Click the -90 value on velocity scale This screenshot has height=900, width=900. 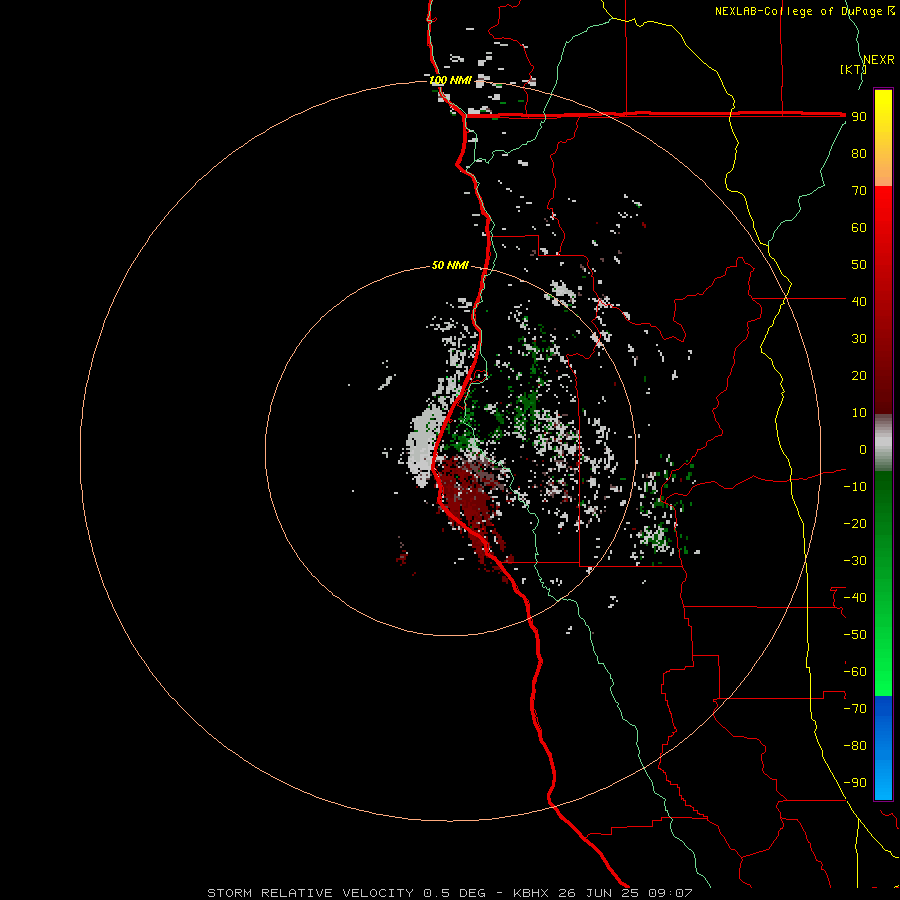[855, 783]
